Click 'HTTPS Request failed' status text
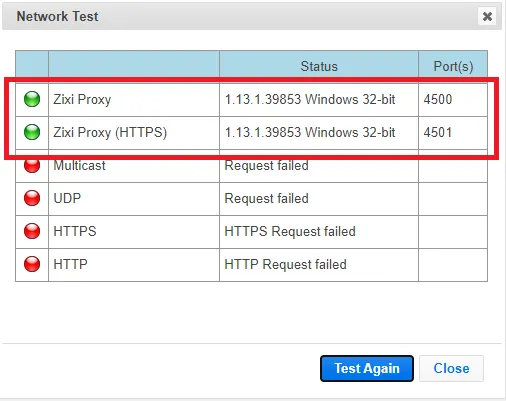Image resolution: width=506 pixels, height=401 pixels. (x=290, y=231)
